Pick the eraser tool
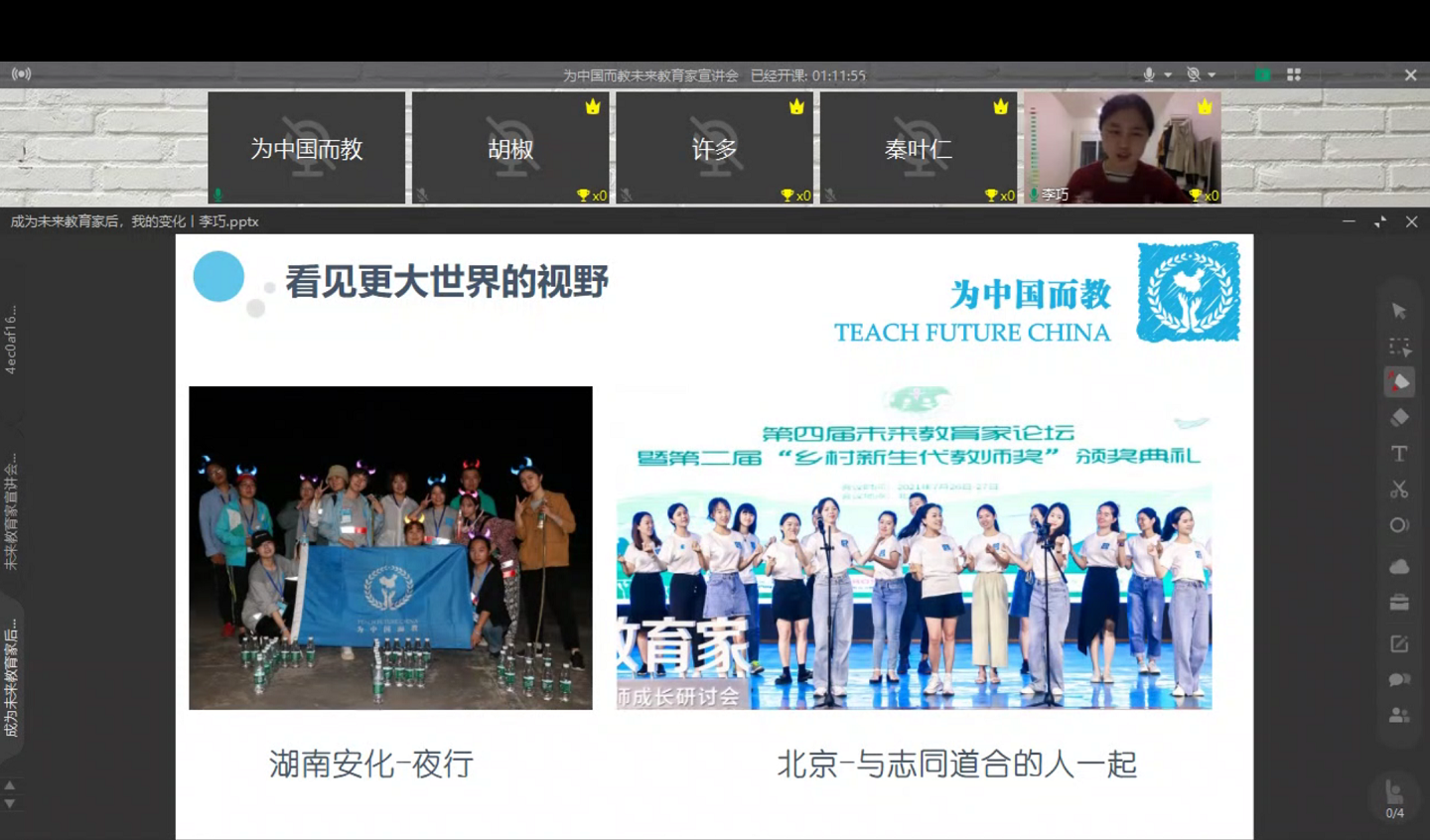Image resolution: width=1430 pixels, height=840 pixels. pyautogui.click(x=1399, y=418)
